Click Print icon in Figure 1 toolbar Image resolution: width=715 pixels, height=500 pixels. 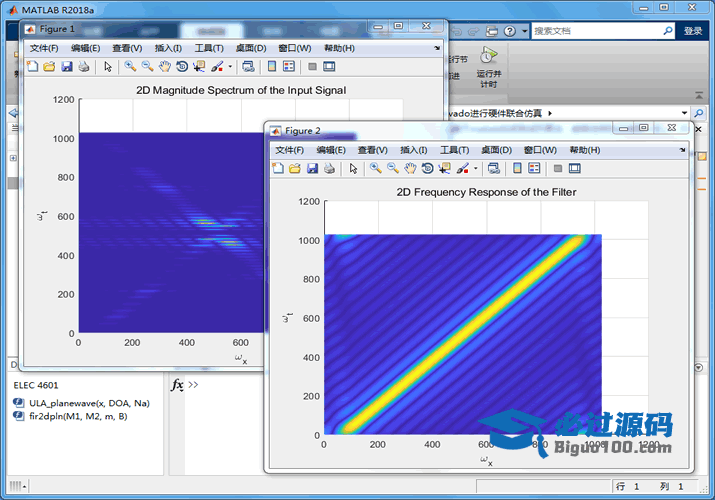pyautogui.click(x=84, y=67)
